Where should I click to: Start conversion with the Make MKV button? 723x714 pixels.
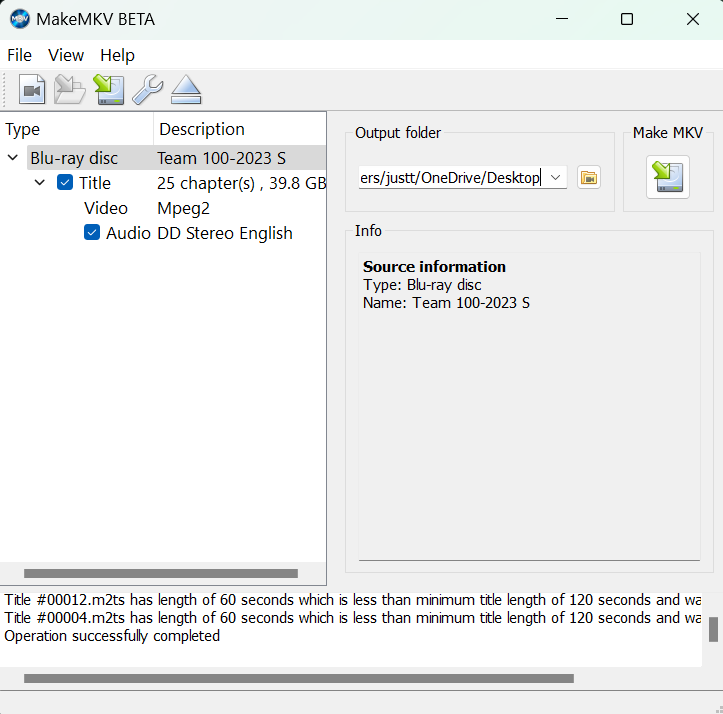(668, 177)
